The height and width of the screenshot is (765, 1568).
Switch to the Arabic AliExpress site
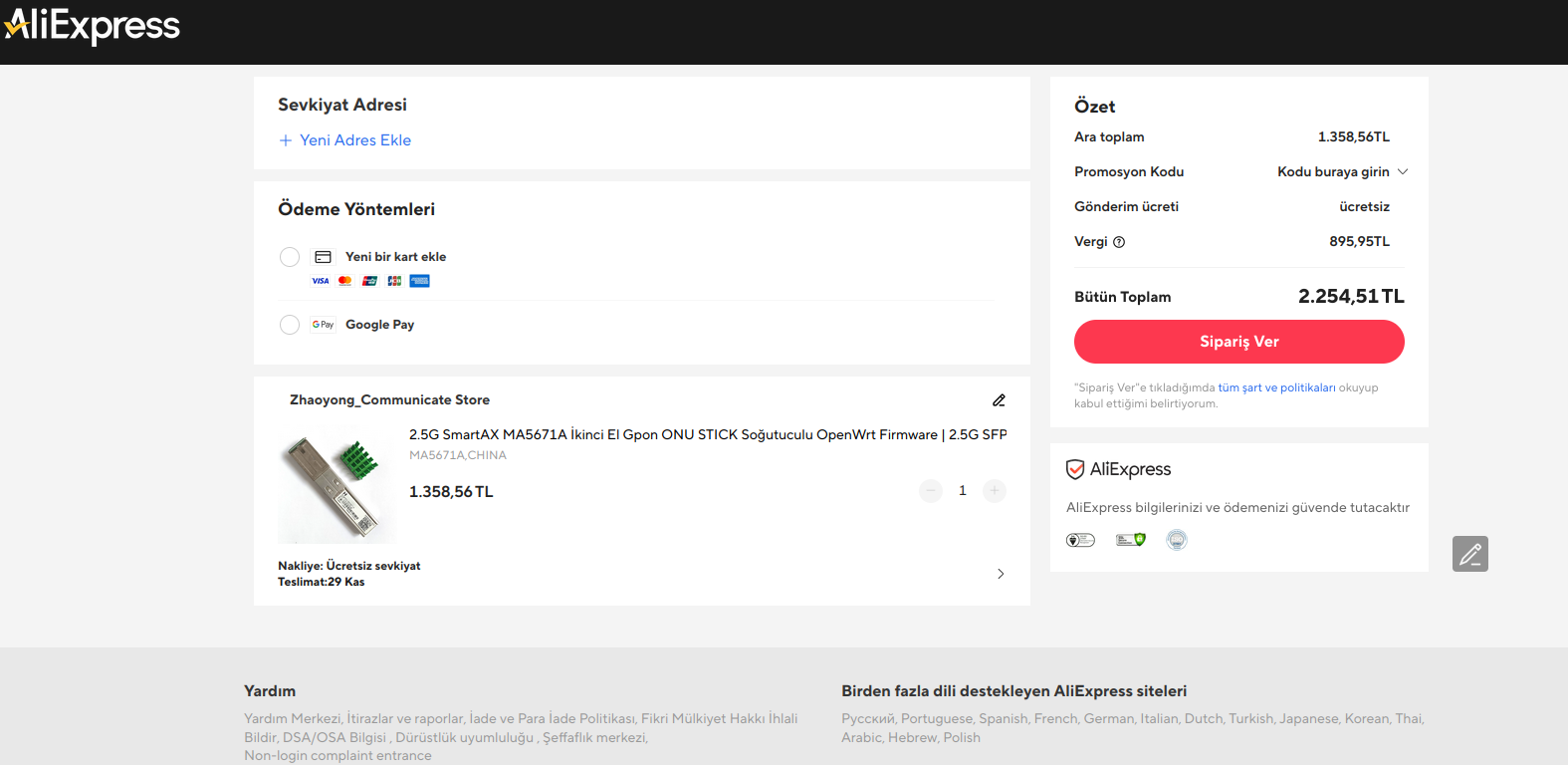pyautogui.click(x=862, y=737)
